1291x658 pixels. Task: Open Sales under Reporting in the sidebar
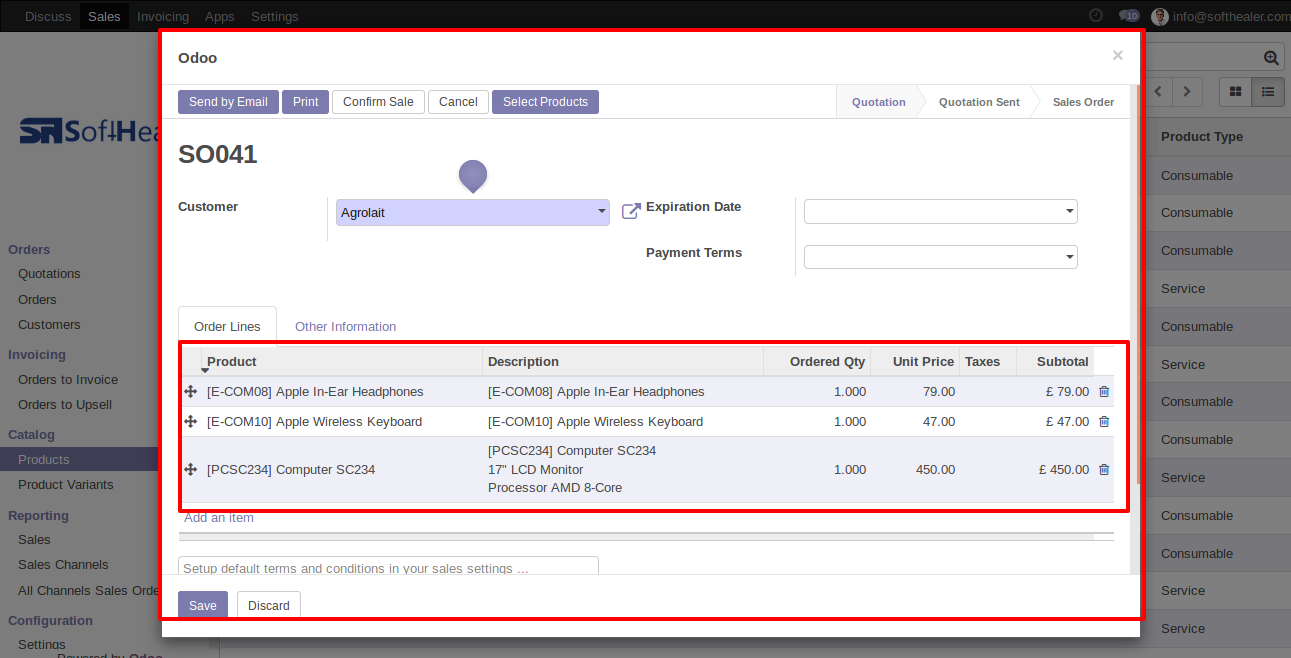click(x=34, y=540)
